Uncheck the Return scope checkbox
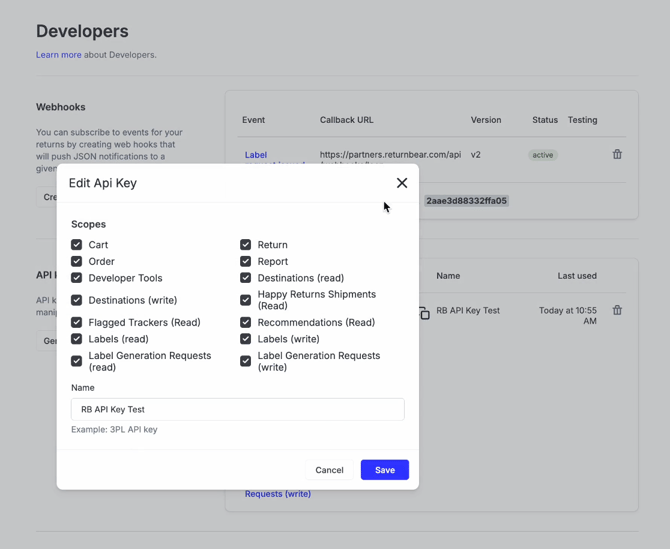The width and height of the screenshot is (670, 549). pyautogui.click(x=246, y=245)
